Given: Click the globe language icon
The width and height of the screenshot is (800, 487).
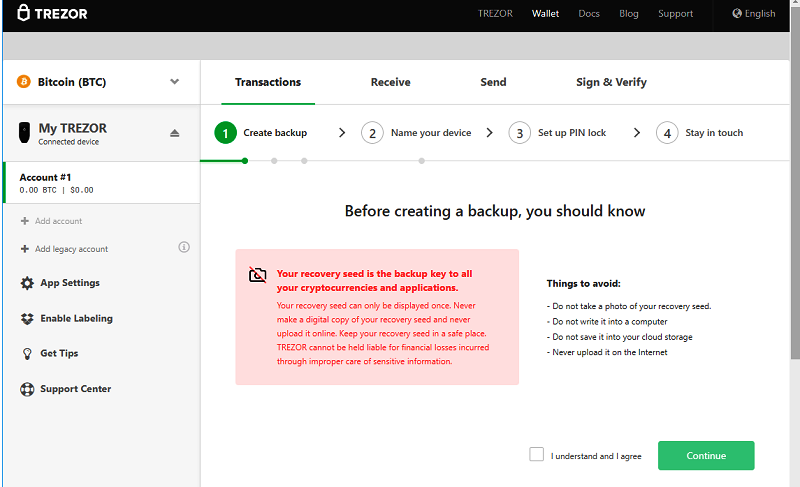Looking at the screenshot, I should click(737, 13).
